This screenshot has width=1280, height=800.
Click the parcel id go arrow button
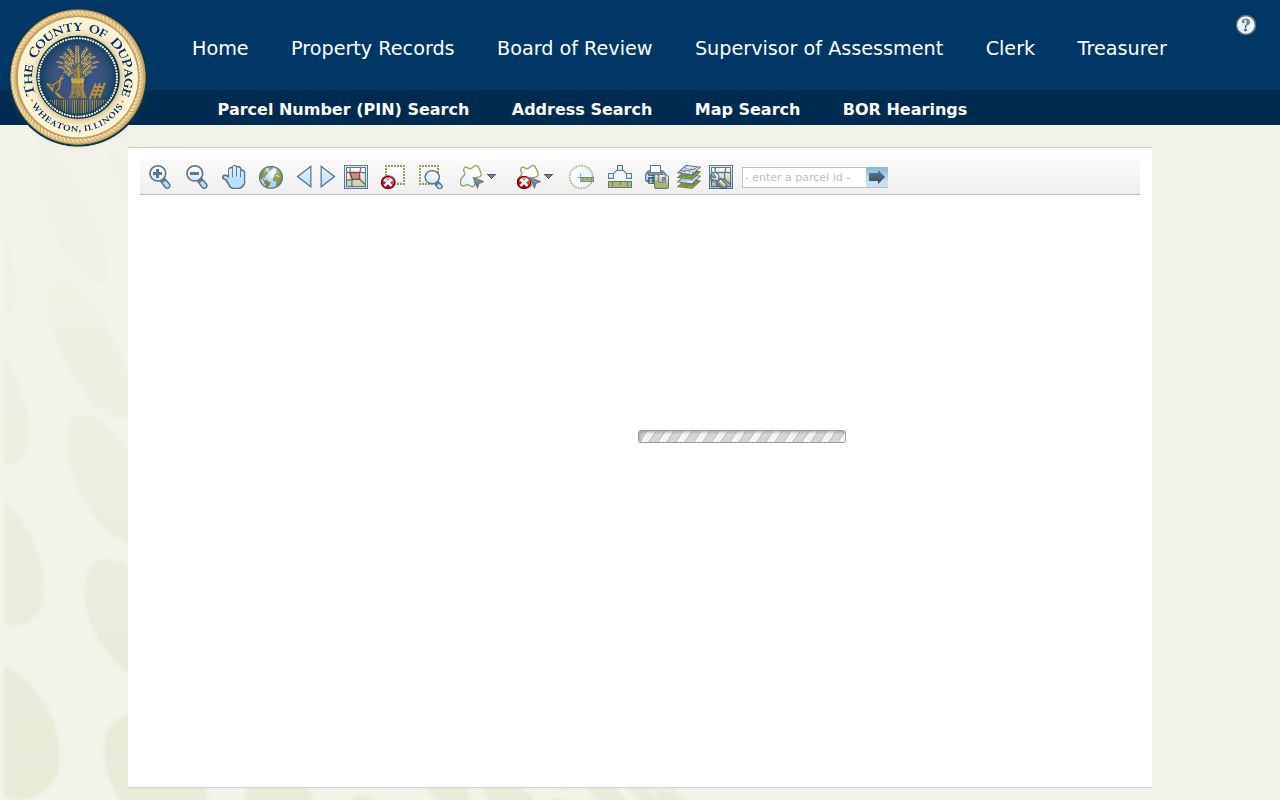click(877, 177)
